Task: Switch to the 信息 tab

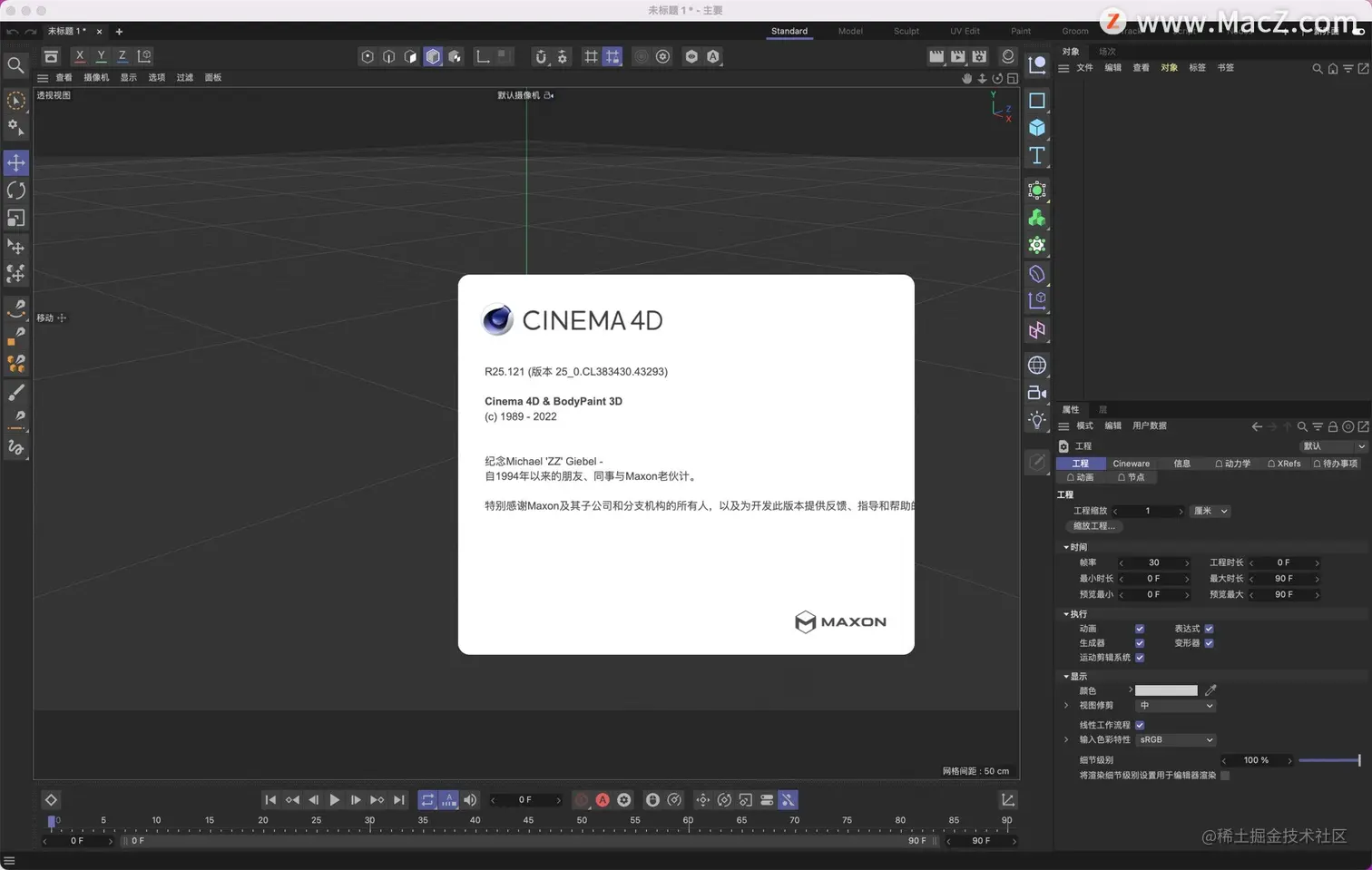Action: click(x=1181, y=464)
